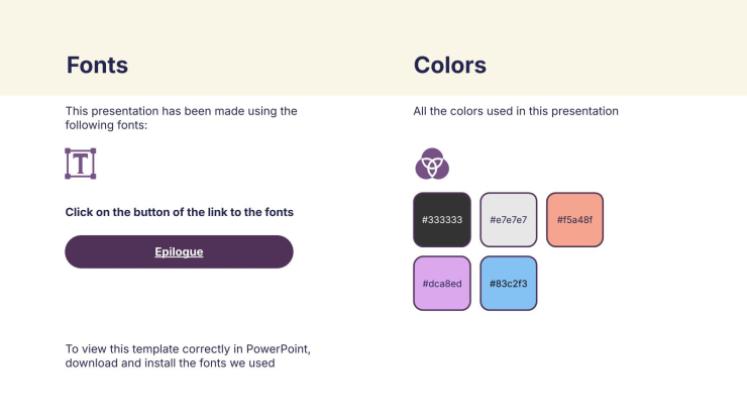The height and width of the screenshot is (420, 747).
Task: Click "All the colors used" description text
Action: coord(516,111)
